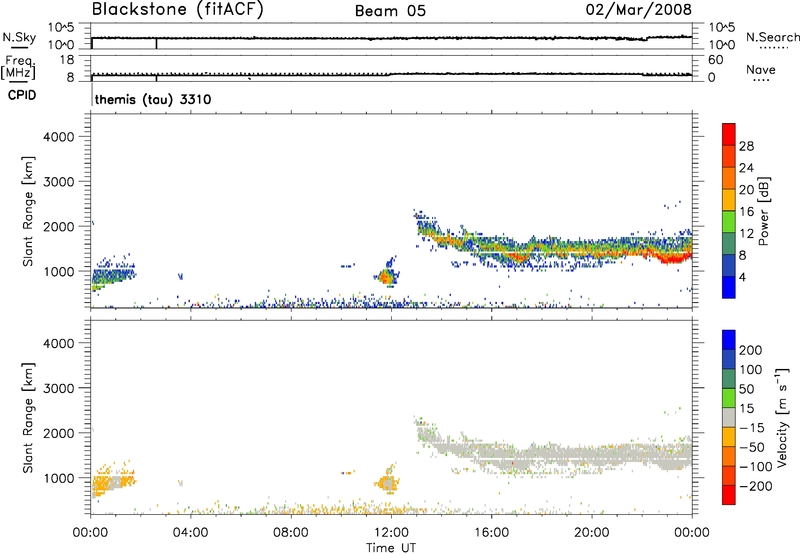The image size is (800, 554).
Task: Click the 'Velocity [m s⁻¹]' color bar label
Action: point(782,417)
